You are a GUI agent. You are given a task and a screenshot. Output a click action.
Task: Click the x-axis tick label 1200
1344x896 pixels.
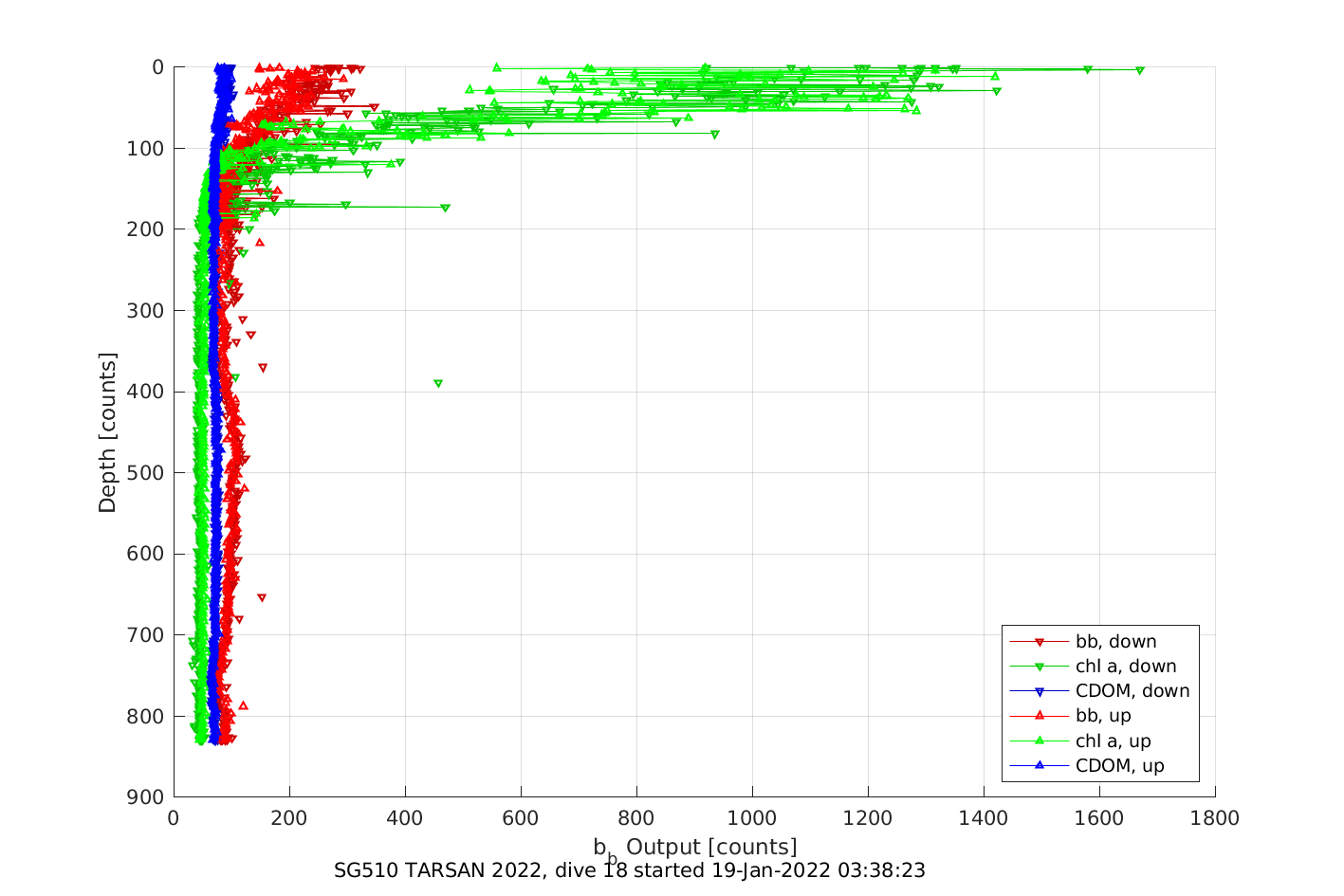point(868,818)
